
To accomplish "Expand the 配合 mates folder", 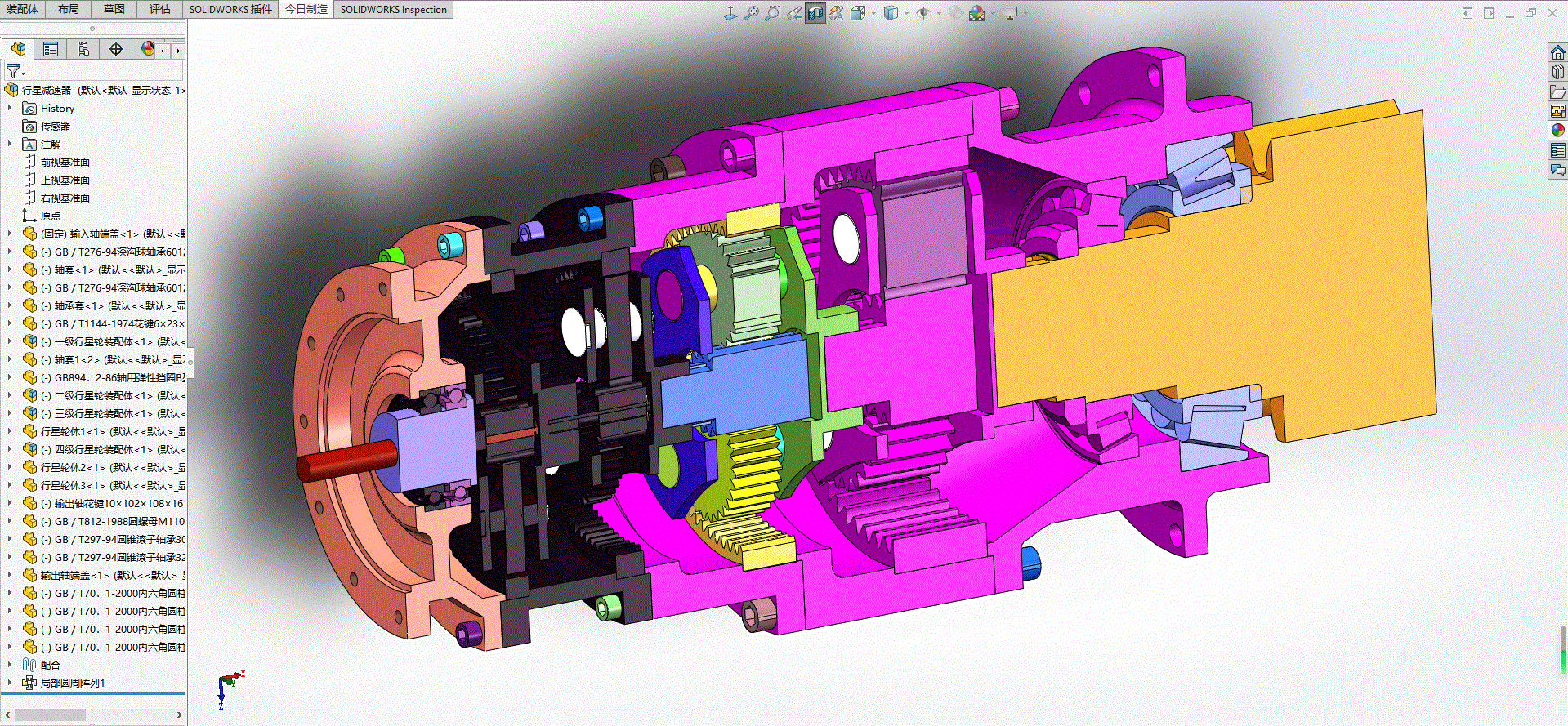I will pyautogui.click(x=10, y=665).
